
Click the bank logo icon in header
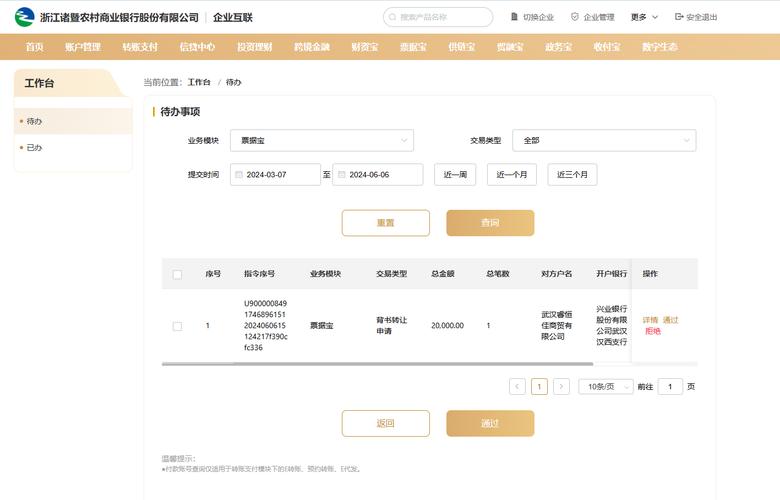point(23,17)
